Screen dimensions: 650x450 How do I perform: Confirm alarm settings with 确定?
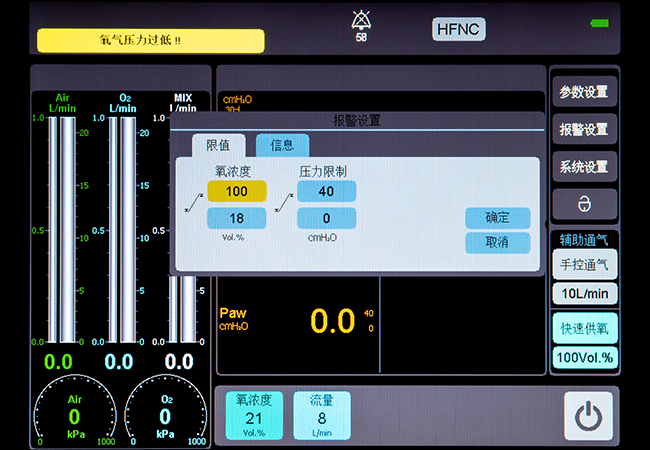[497, 218]
